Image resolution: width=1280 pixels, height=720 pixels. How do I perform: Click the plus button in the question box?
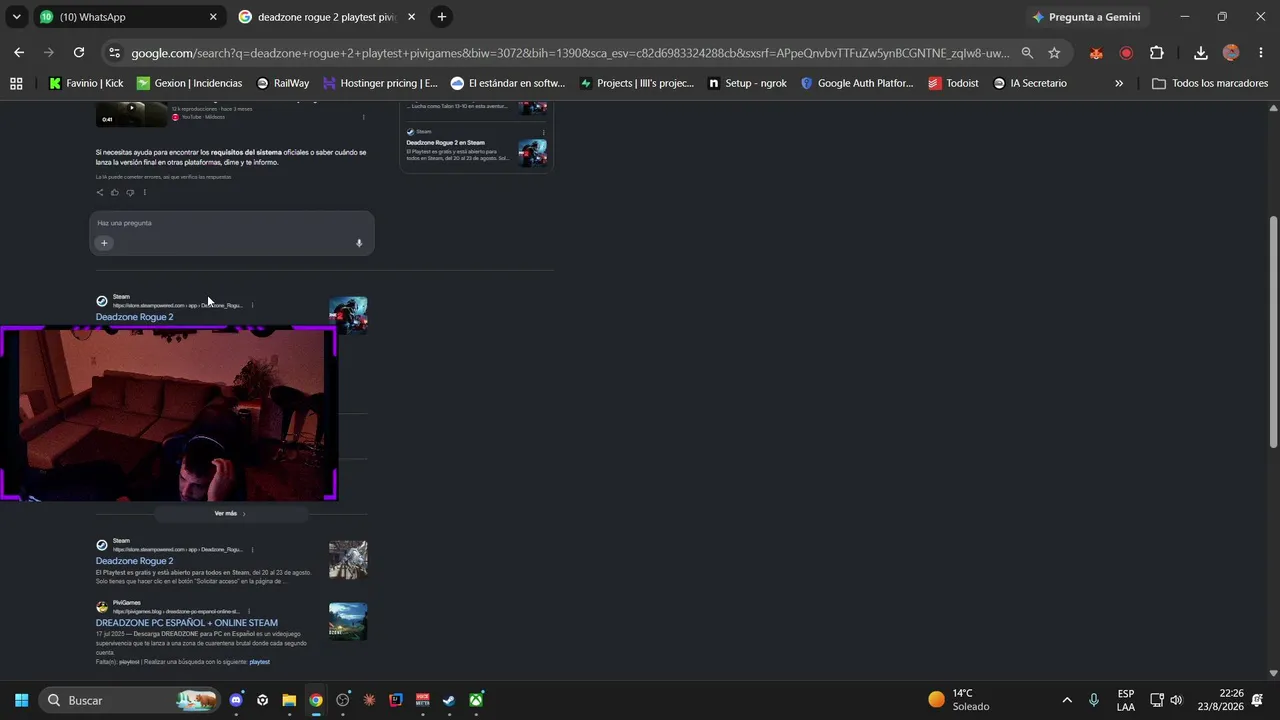pos(104,243)
